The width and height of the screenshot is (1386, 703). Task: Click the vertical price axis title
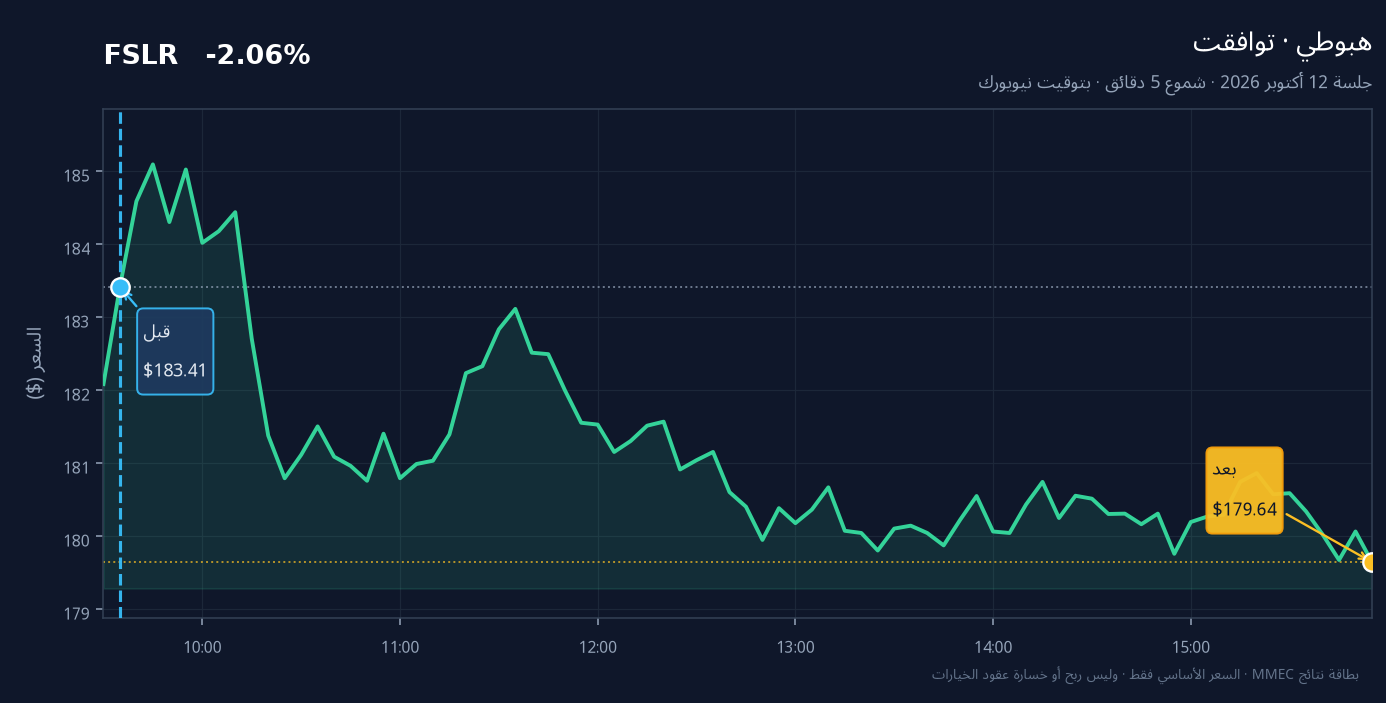35,363
